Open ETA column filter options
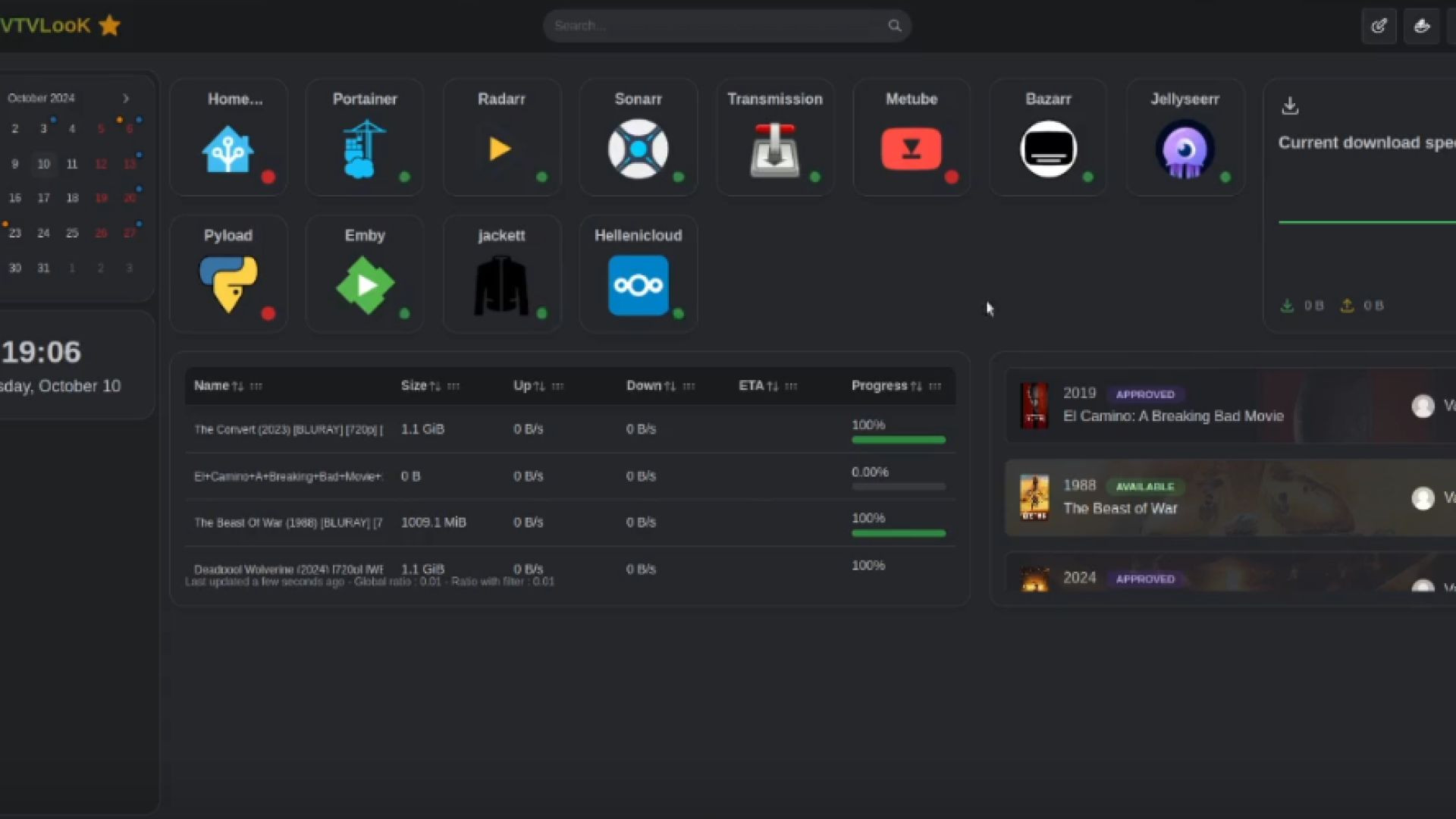Viewport: 1456px width, 819px height. point(791,386)
